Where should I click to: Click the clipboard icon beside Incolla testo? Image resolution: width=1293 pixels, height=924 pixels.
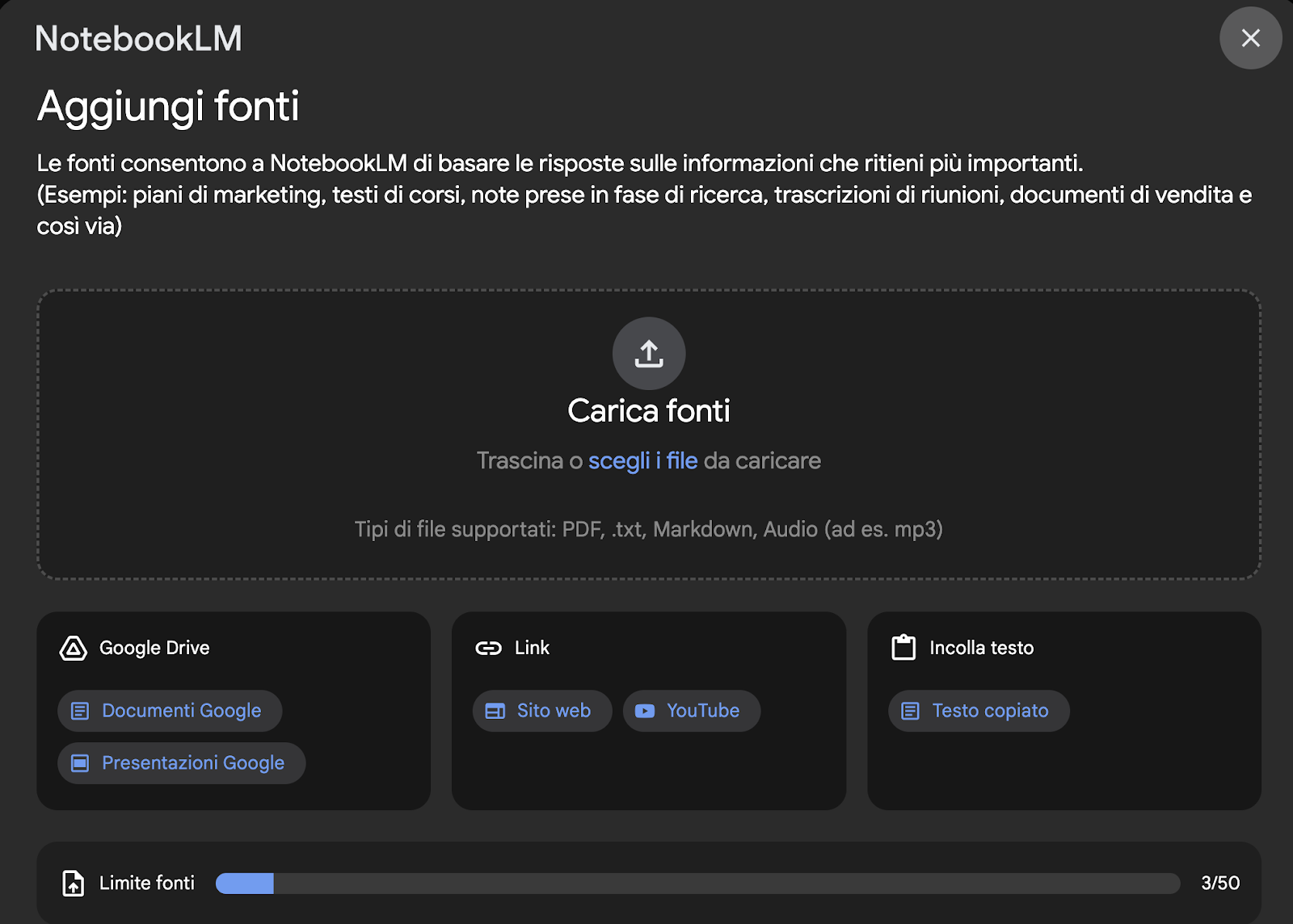pos(903,647)
